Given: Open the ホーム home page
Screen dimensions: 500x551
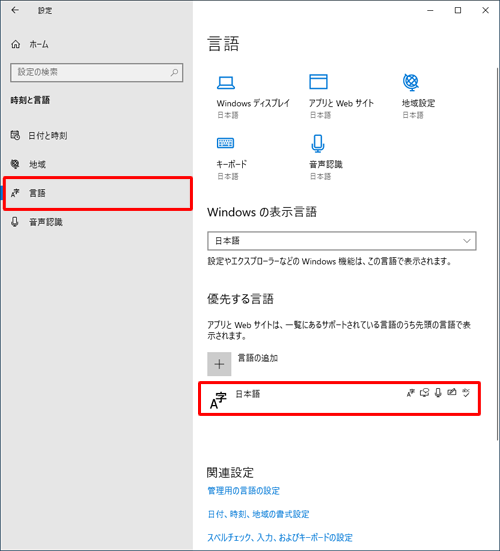Looking at the screenshot, I should [39, 44].
